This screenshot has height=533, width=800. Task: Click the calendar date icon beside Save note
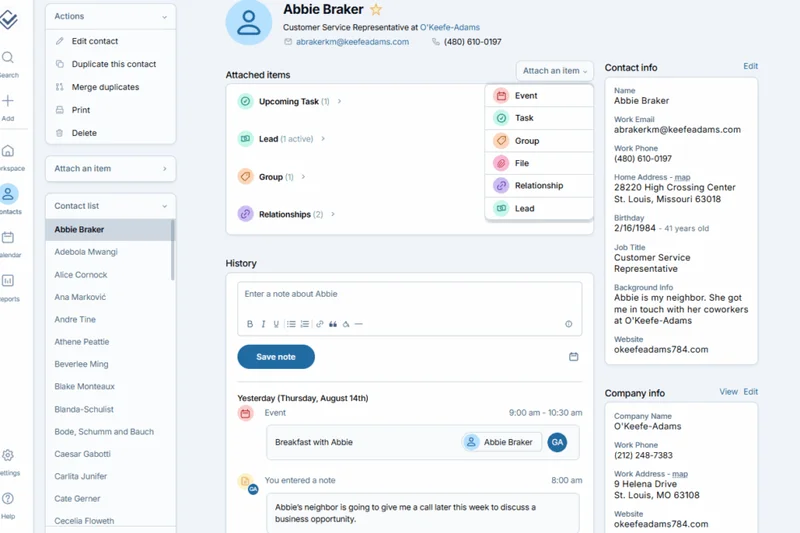pos(573,357)
